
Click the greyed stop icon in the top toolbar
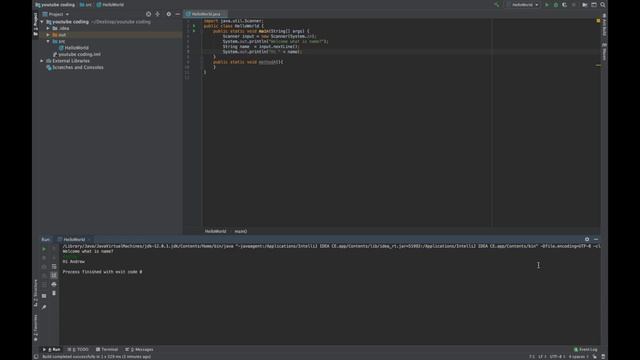[x=574, y=5]
